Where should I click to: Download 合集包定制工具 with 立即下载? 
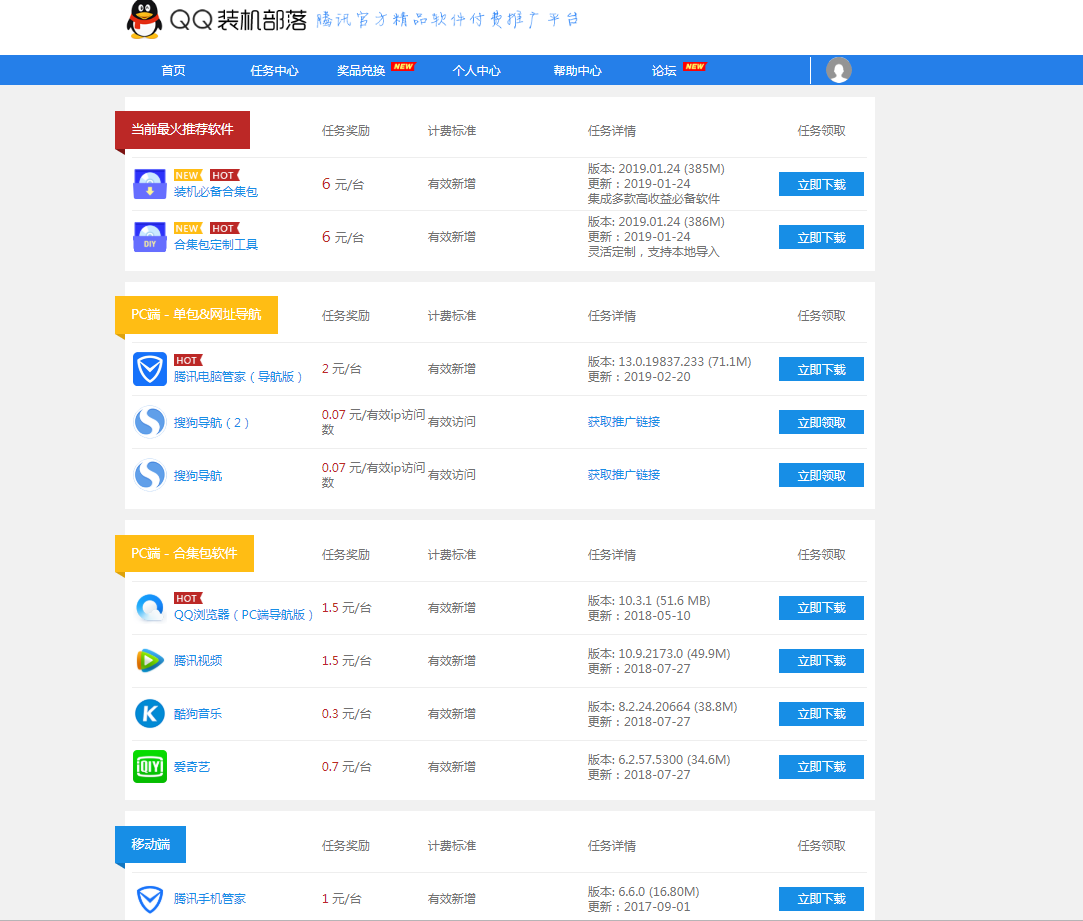[x=821, y=238]
